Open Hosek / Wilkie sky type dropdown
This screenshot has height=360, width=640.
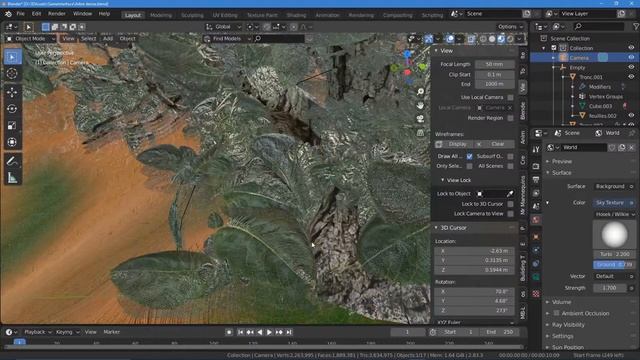pyautogui.click(x=614, y=214)
